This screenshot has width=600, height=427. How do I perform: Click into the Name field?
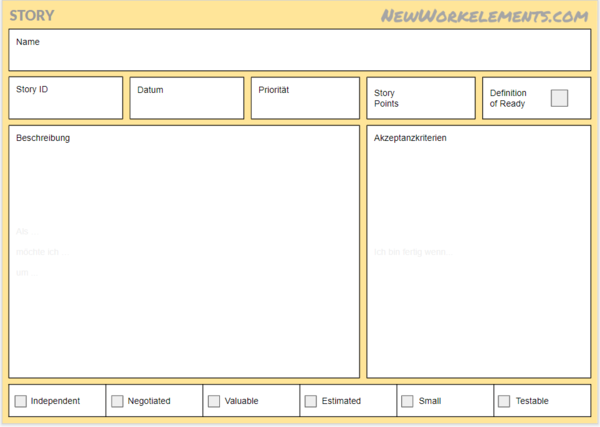300,50
